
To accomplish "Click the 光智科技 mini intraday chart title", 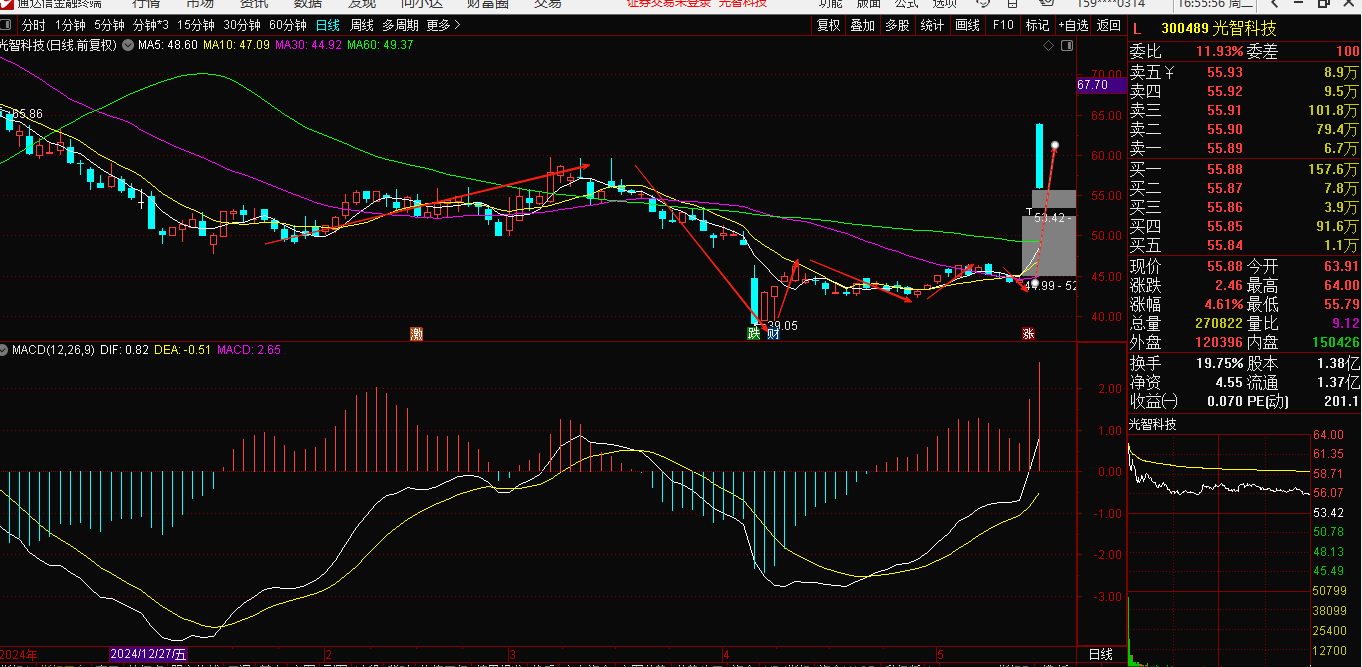I will (1153, 424).
